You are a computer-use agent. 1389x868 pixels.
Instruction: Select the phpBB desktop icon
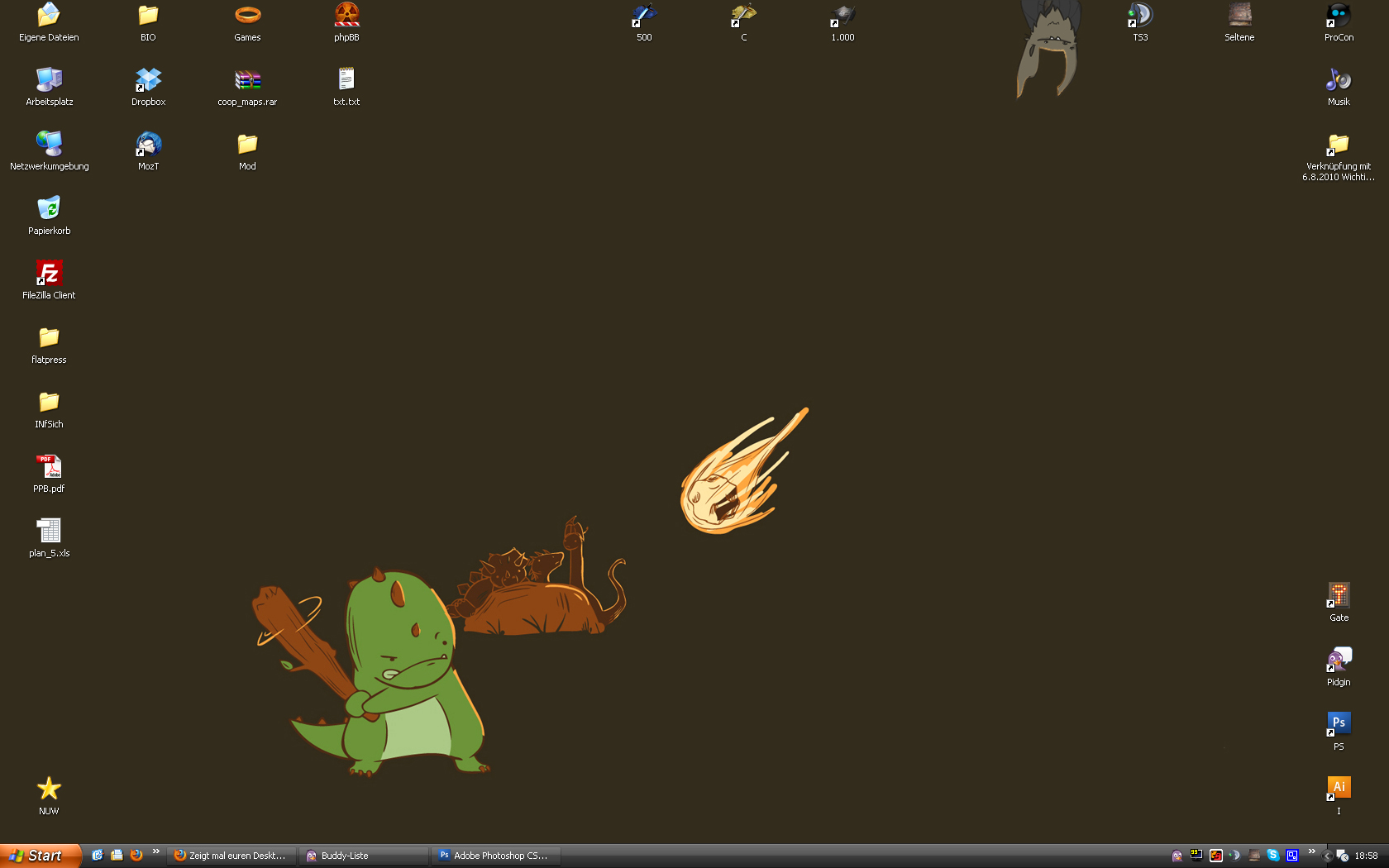coord(346,15)
